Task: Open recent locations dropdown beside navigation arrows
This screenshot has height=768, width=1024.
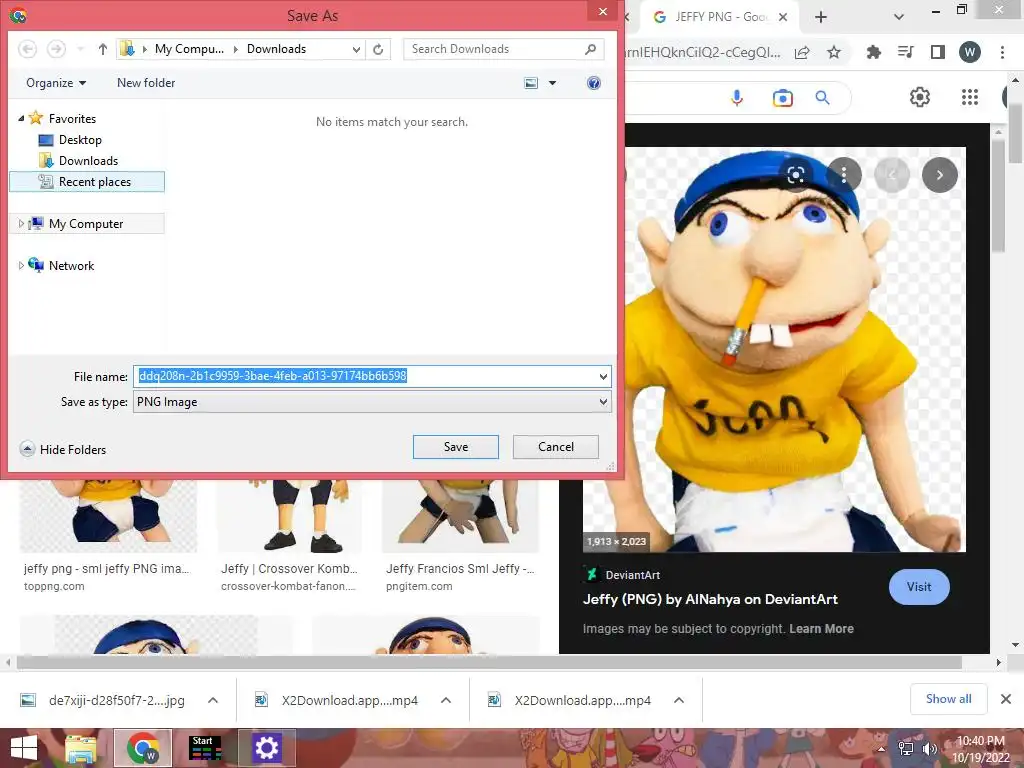Action: tap(81, 49)
